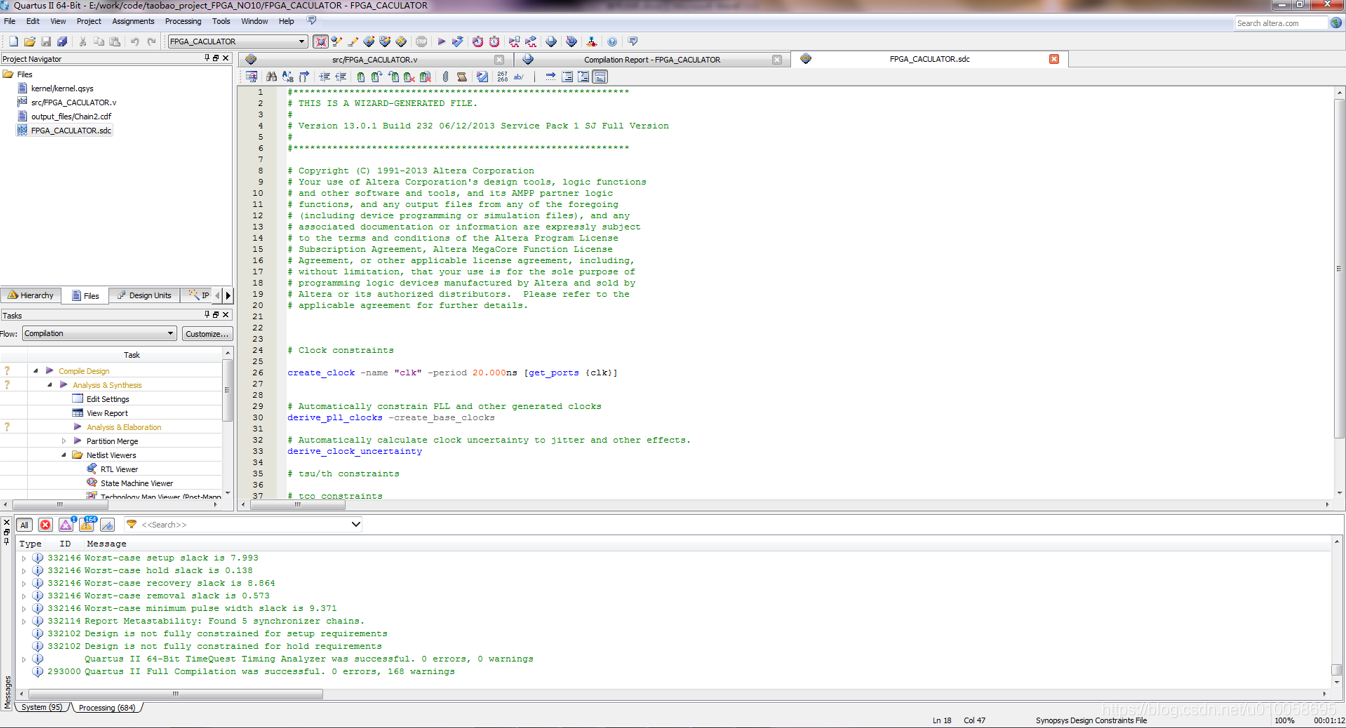The width and height of the screenshot is (1346, 728).
Task: Open message search filter dropdown
Action: click(356, 524)
